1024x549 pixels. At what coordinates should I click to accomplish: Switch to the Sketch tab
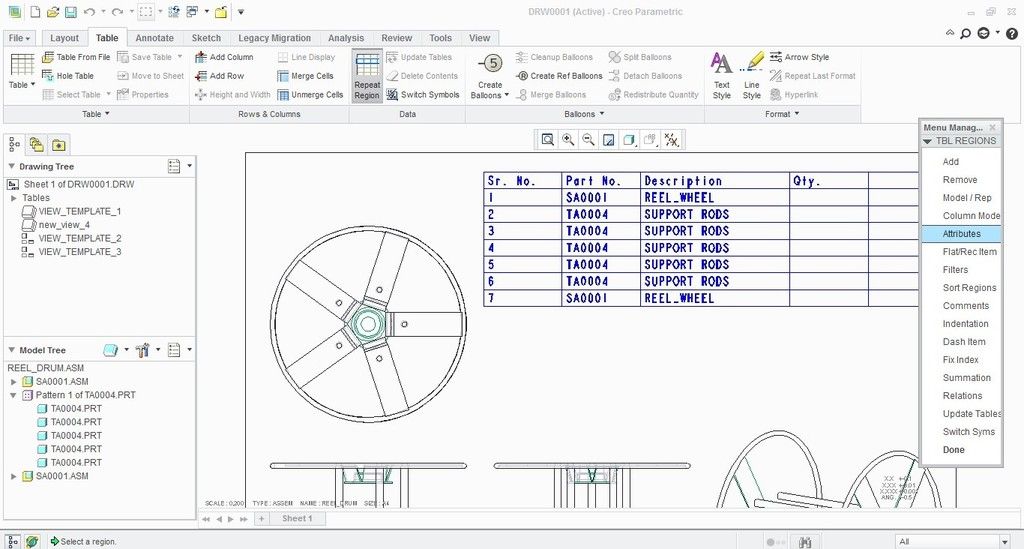pos(206,39)
